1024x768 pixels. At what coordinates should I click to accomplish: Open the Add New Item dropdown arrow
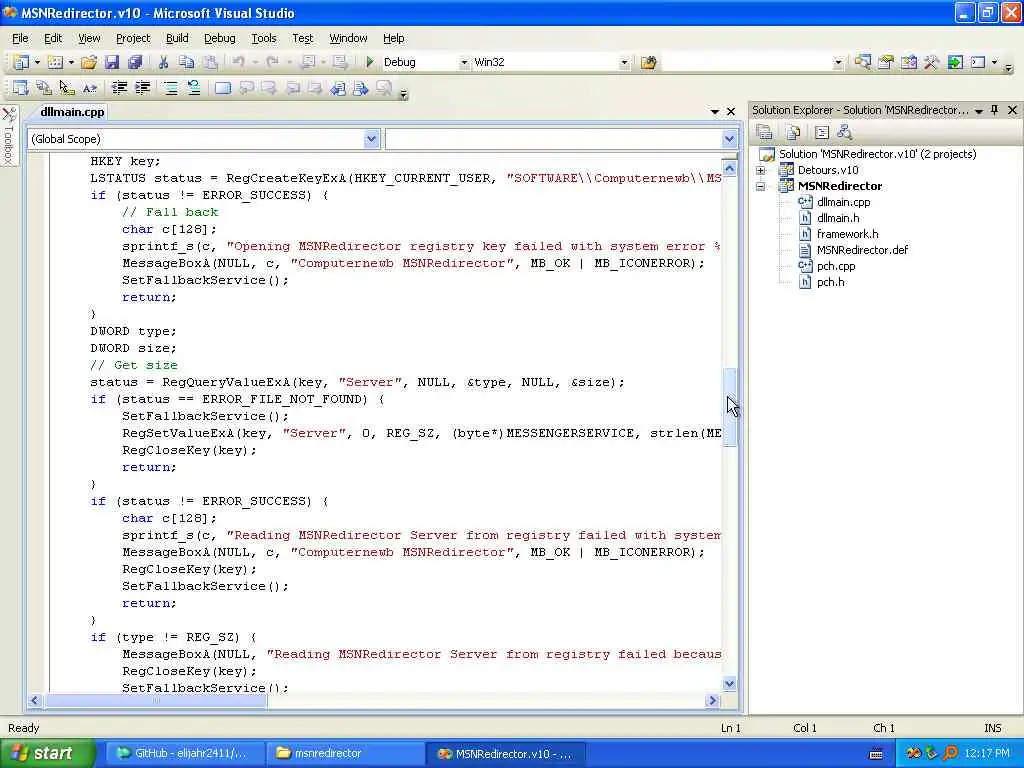(x=71, y=63)
